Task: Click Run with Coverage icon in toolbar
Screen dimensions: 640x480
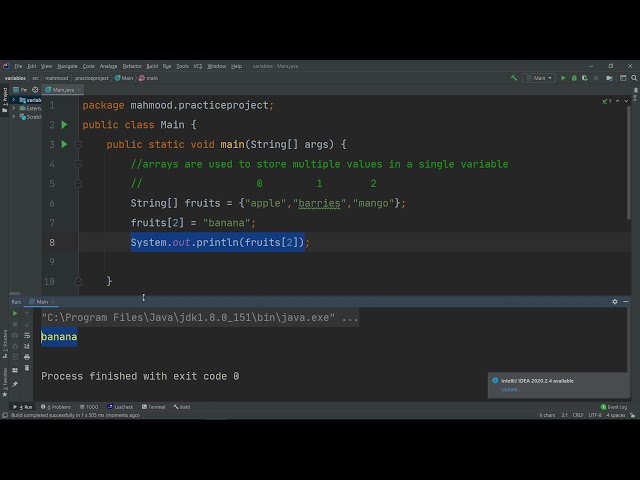Action: point(585,78)
